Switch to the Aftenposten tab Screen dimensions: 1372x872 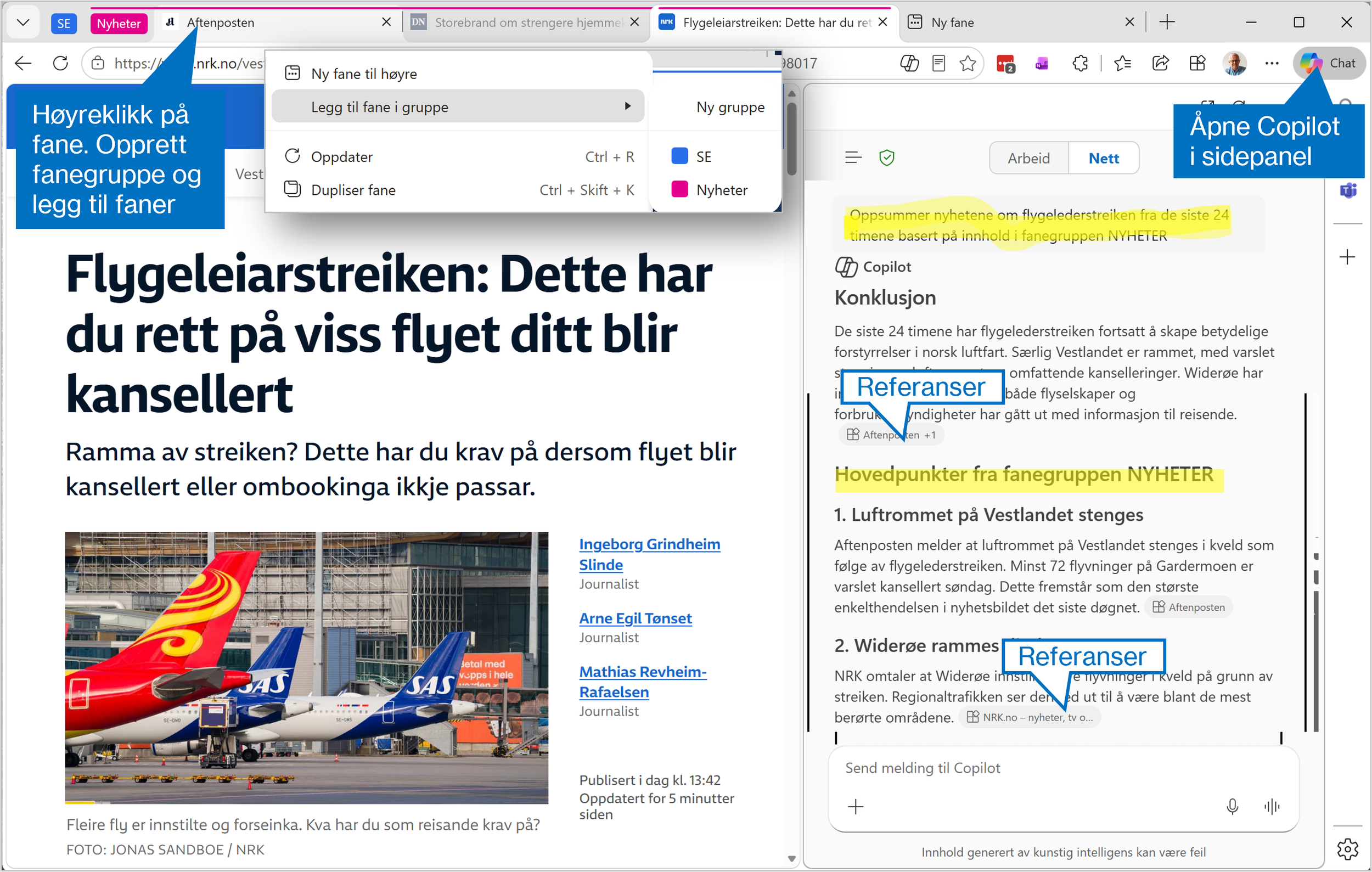(x=273, y=23)
